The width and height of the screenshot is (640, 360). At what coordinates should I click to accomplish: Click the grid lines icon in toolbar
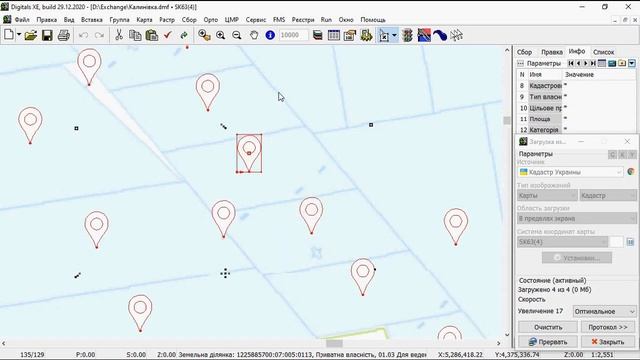pos(456,36)
